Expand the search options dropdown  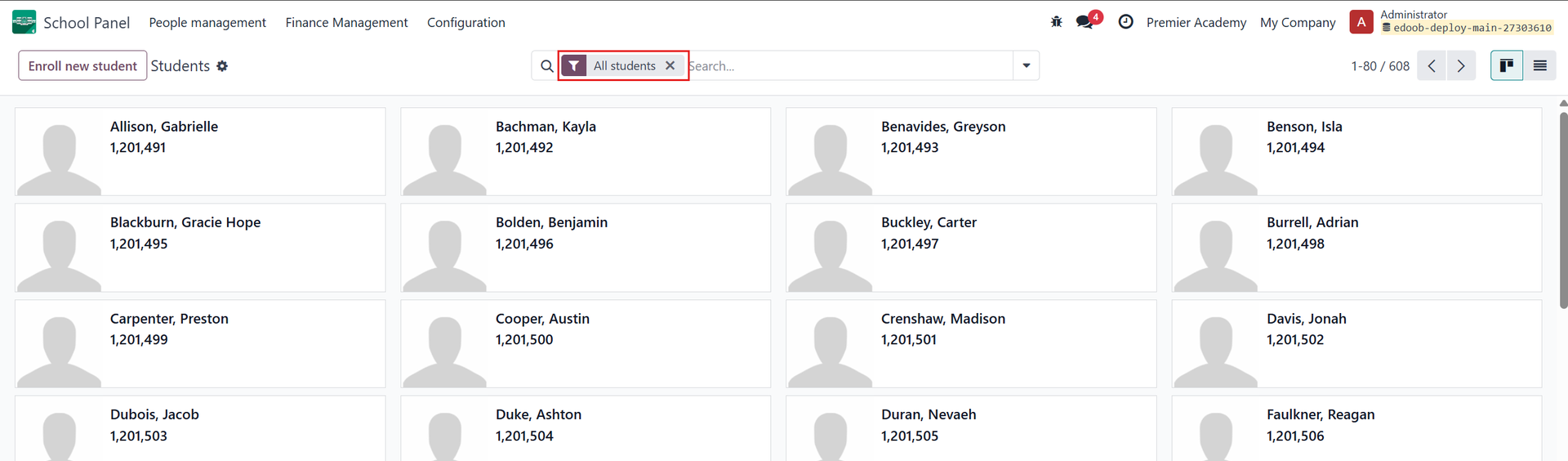point(1026,65)
